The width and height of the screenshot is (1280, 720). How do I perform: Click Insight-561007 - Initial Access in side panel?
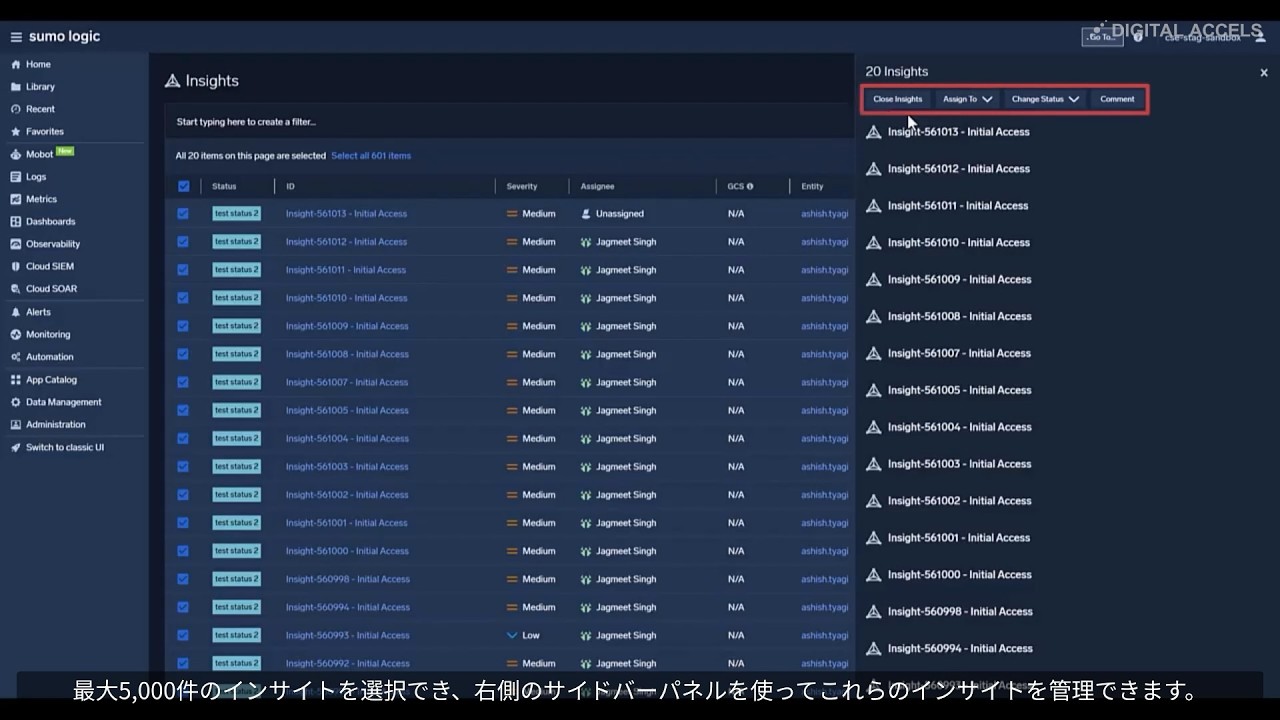pyautogui.click(x=959, y=353)
